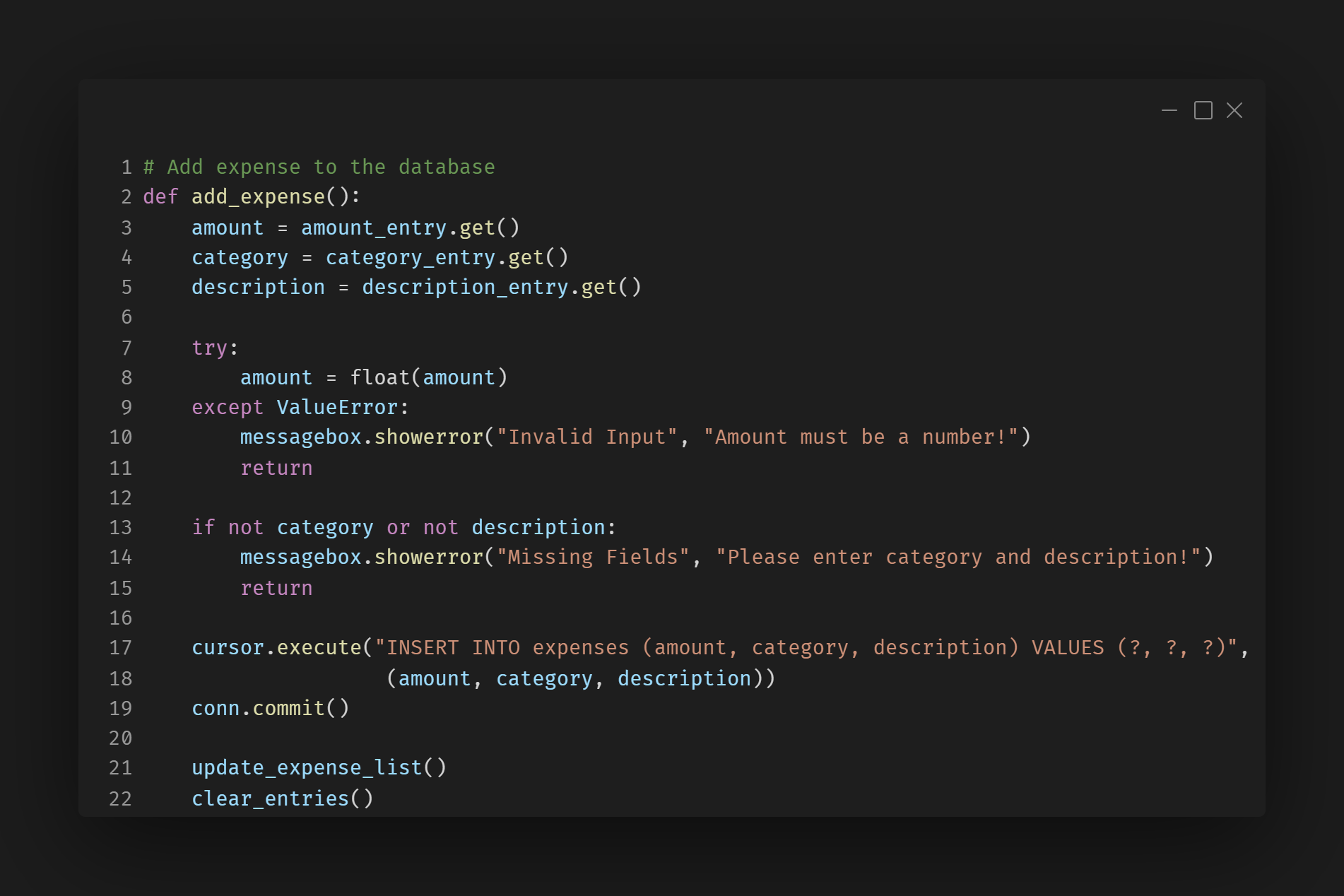This screenshot has height=896, width=1344.
Task: Click conn.commit() on line 19
Action: 271,709
